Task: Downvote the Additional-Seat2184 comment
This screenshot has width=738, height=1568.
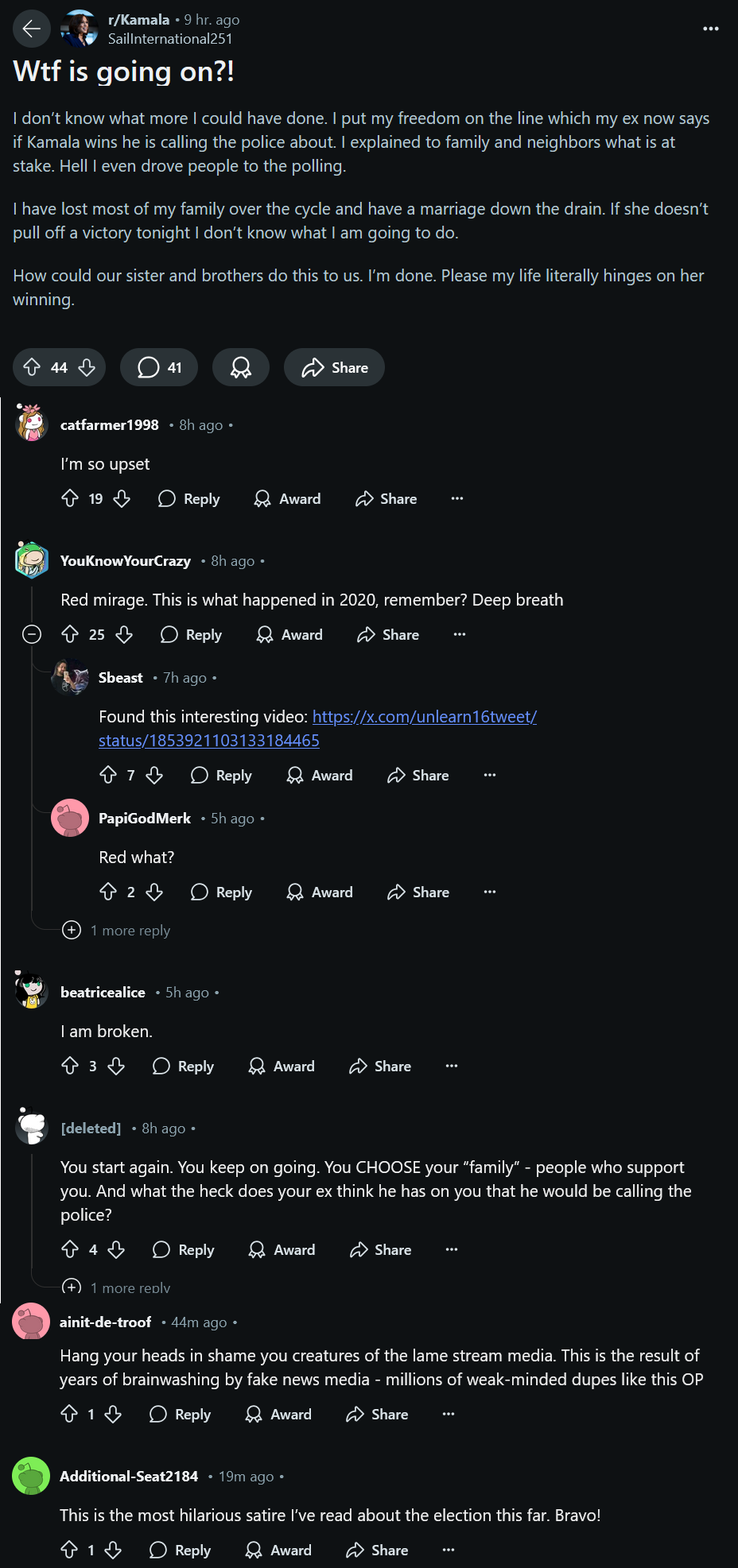Action: [113, 1550]
